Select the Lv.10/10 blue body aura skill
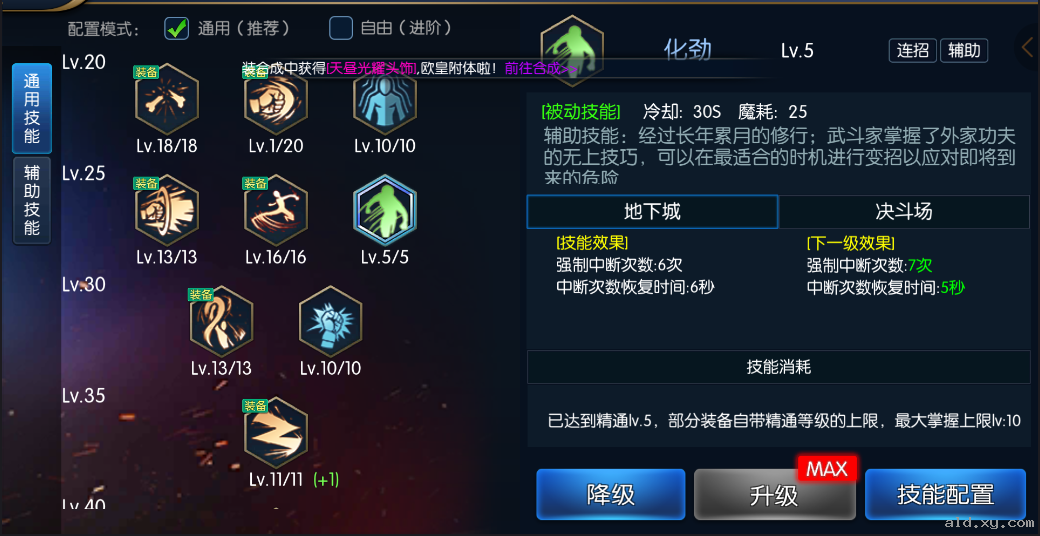This screenshot has height=536, width=1040. point(385,100)
